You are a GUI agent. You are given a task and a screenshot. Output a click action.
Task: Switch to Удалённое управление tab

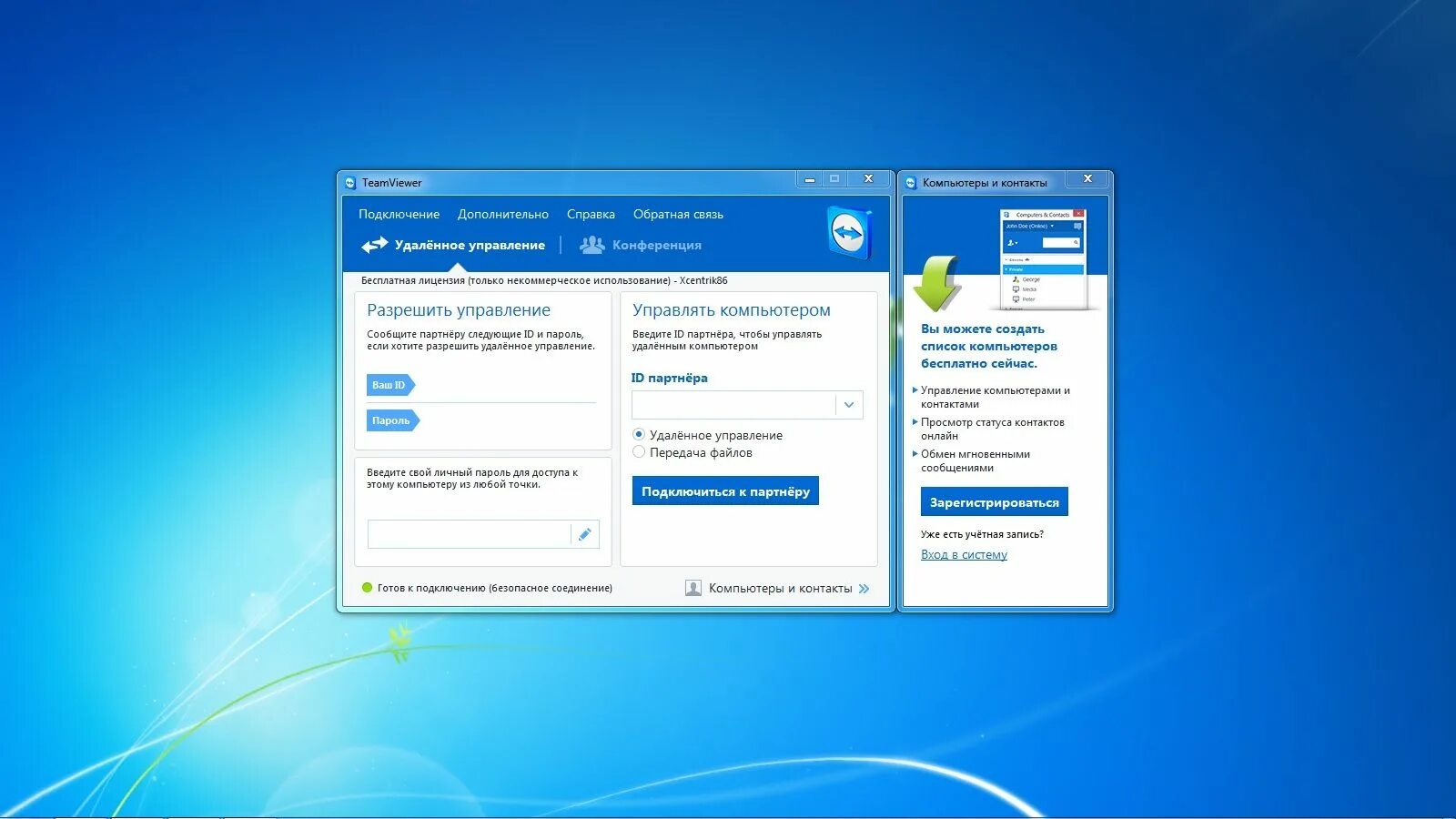pos(453,245)
